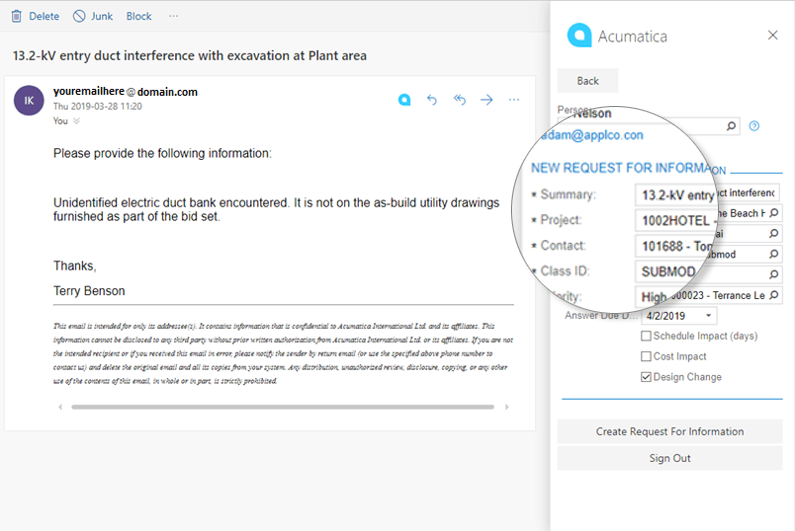Reply all to the email
Viewport: 795px width, 531px height.
459,100
